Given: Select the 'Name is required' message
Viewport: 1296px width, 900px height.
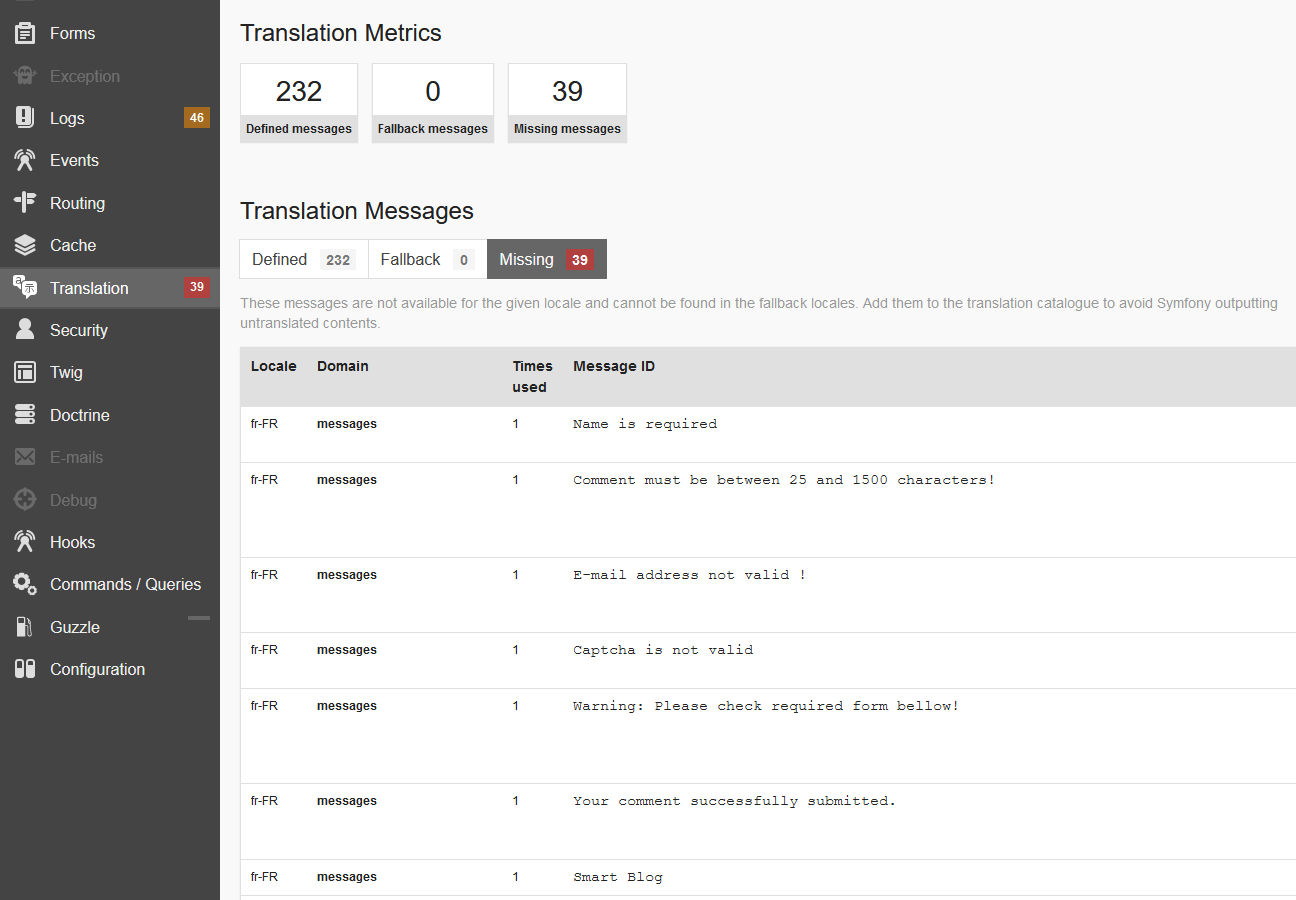Looking at the screenshot, I should coord(645,424).
